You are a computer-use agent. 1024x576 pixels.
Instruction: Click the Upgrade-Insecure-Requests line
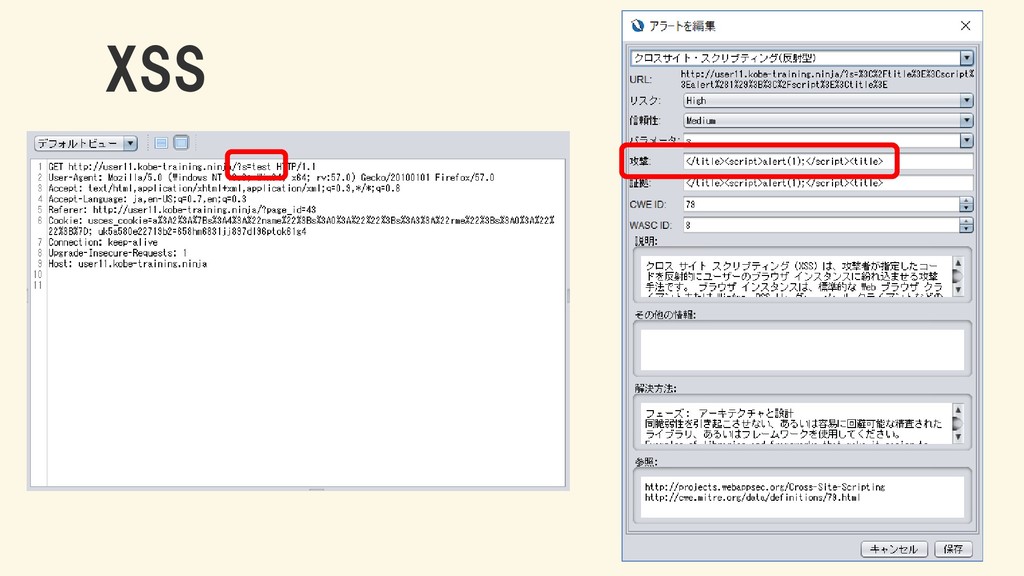point(118,253)
